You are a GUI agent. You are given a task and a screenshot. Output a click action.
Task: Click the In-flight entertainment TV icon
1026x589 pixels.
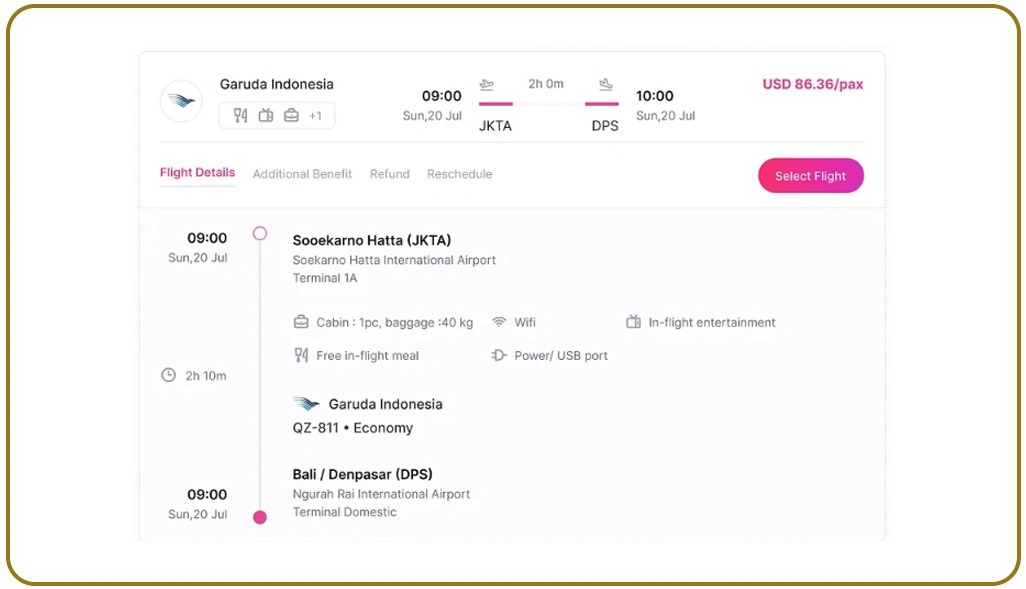click(633, 322)
